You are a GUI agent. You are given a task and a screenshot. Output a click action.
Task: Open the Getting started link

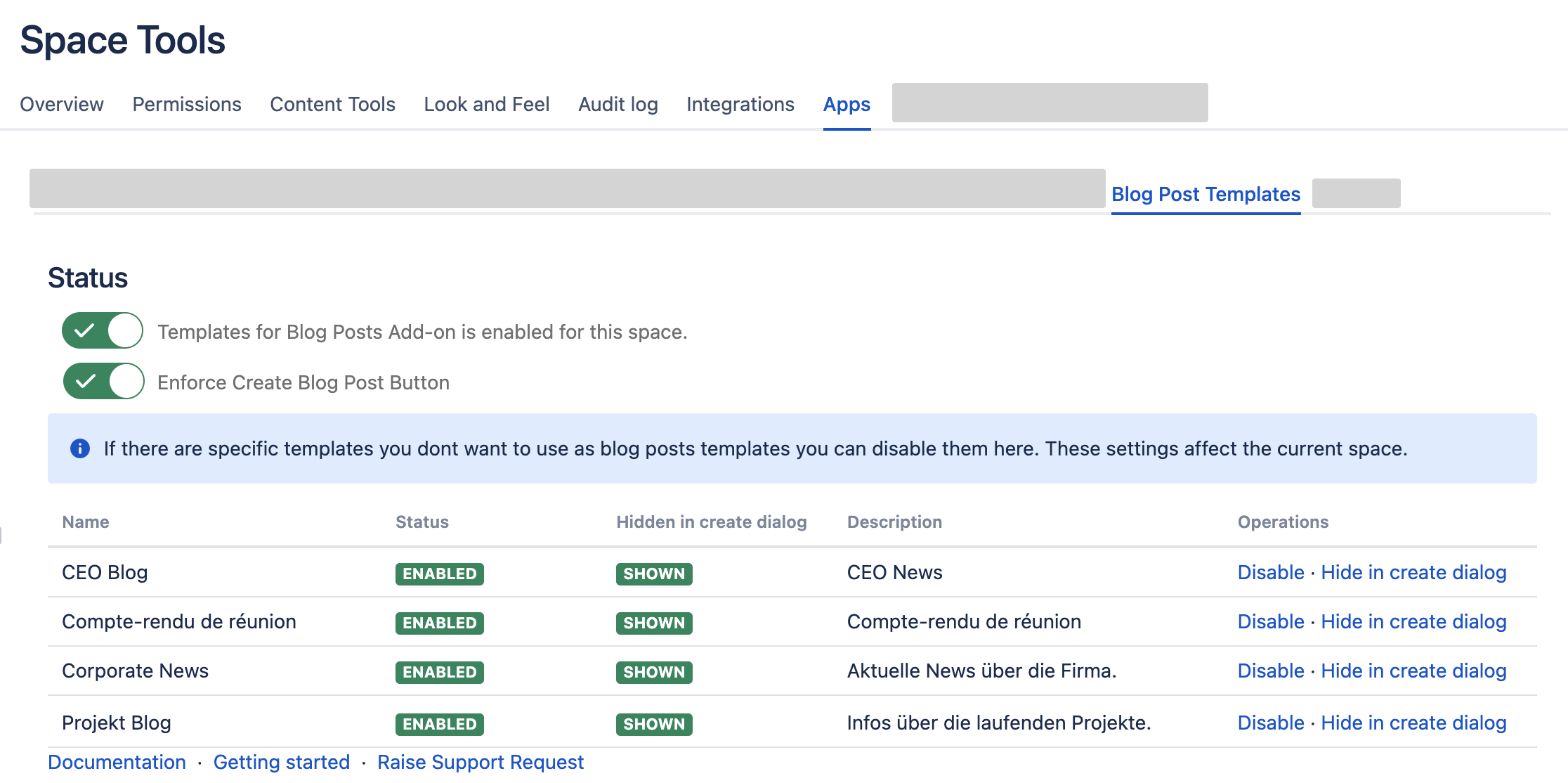click(x=281, y=762)
